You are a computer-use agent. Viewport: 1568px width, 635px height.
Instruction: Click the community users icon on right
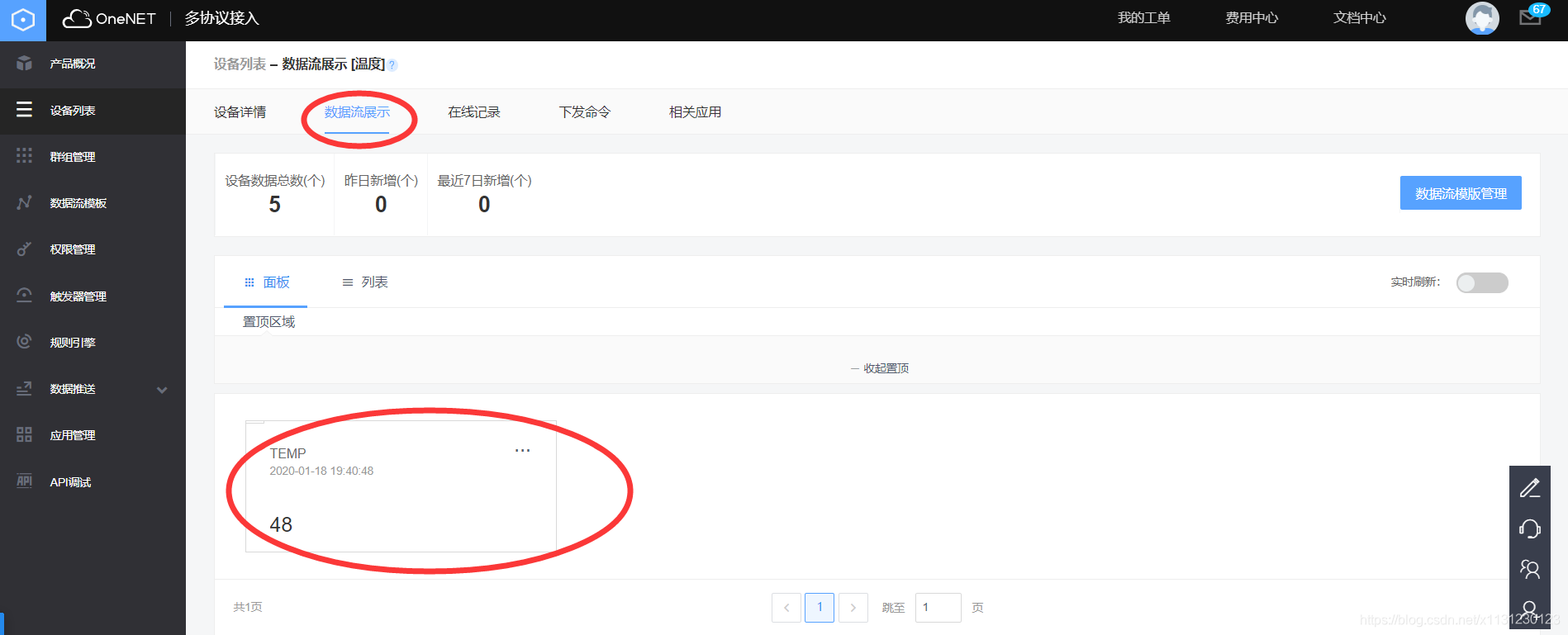1530,569
